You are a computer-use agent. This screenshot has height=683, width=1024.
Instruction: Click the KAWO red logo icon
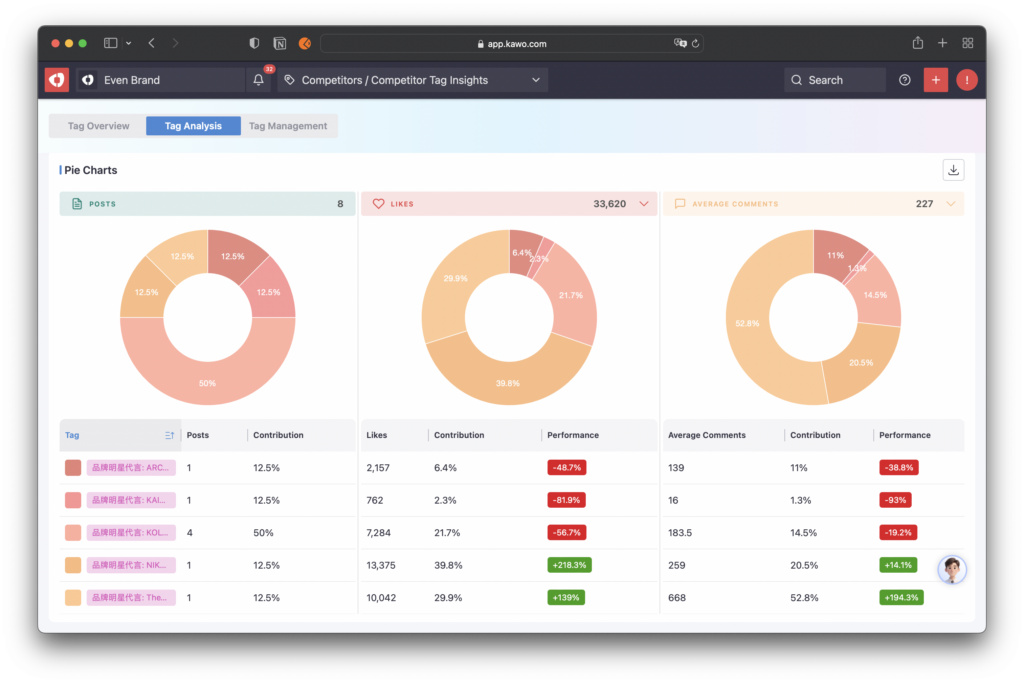tap(57, 80)
